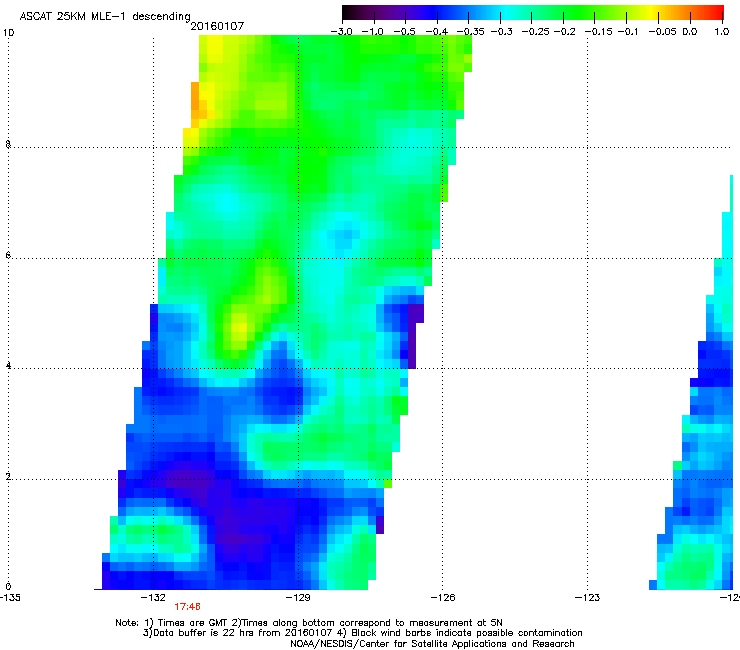The width and height of the screenshot is (740, 650).
Task: Click latitude axis label 0
Action: [x=8, y=587]
